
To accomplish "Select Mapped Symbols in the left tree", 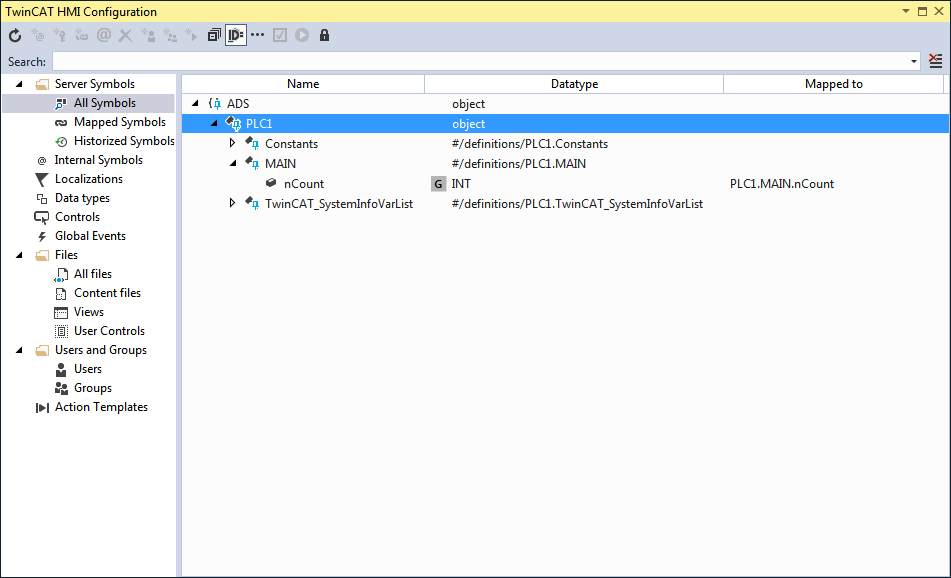I will pyautogui.click(x=119, y=123).
